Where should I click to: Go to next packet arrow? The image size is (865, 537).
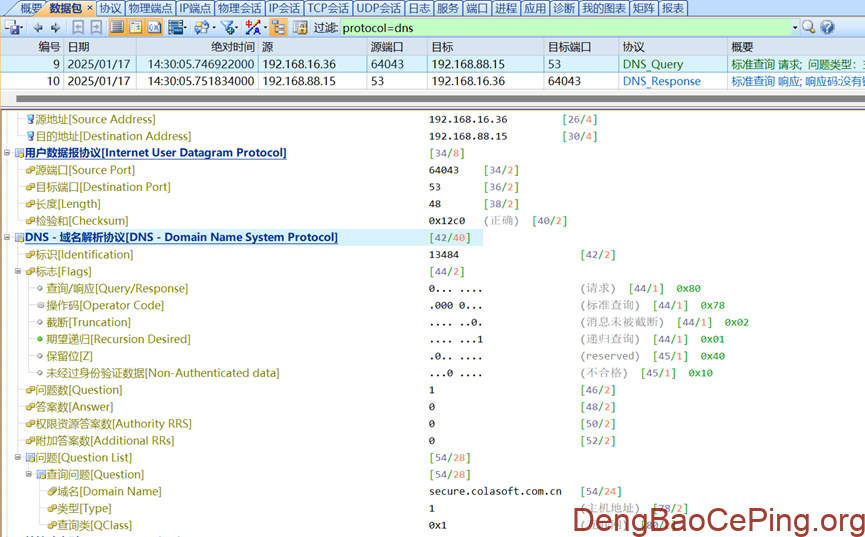(x=55, y=28)
